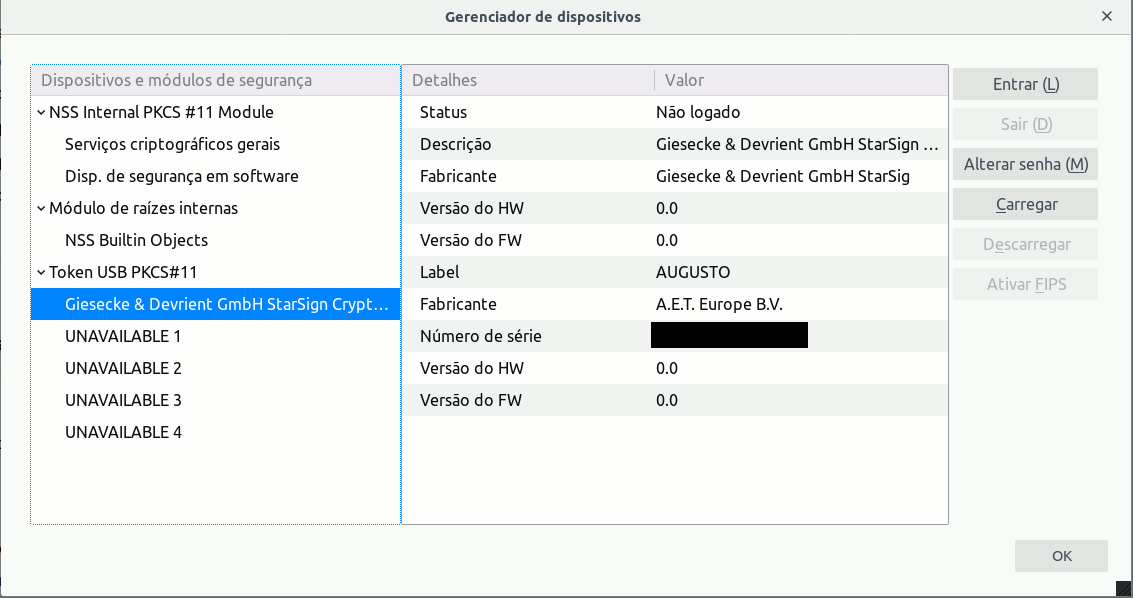Click the Não logado status value
1133x598 pixels.
(x=698, y=113)
